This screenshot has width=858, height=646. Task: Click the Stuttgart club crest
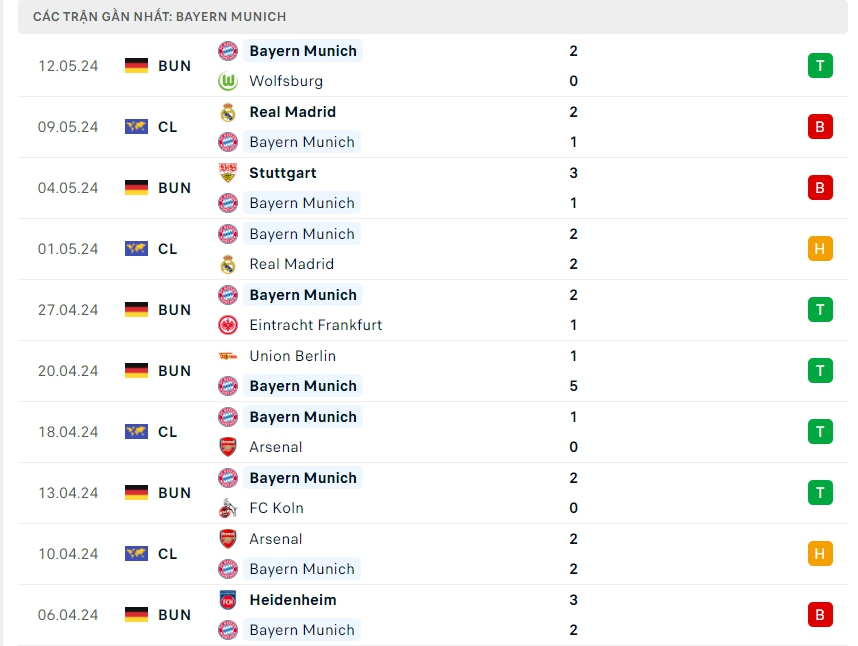[x=228, y=173]
